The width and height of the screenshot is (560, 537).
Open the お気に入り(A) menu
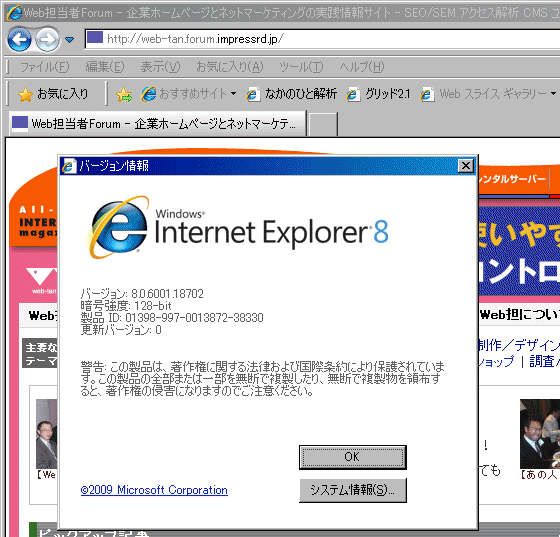230,67
